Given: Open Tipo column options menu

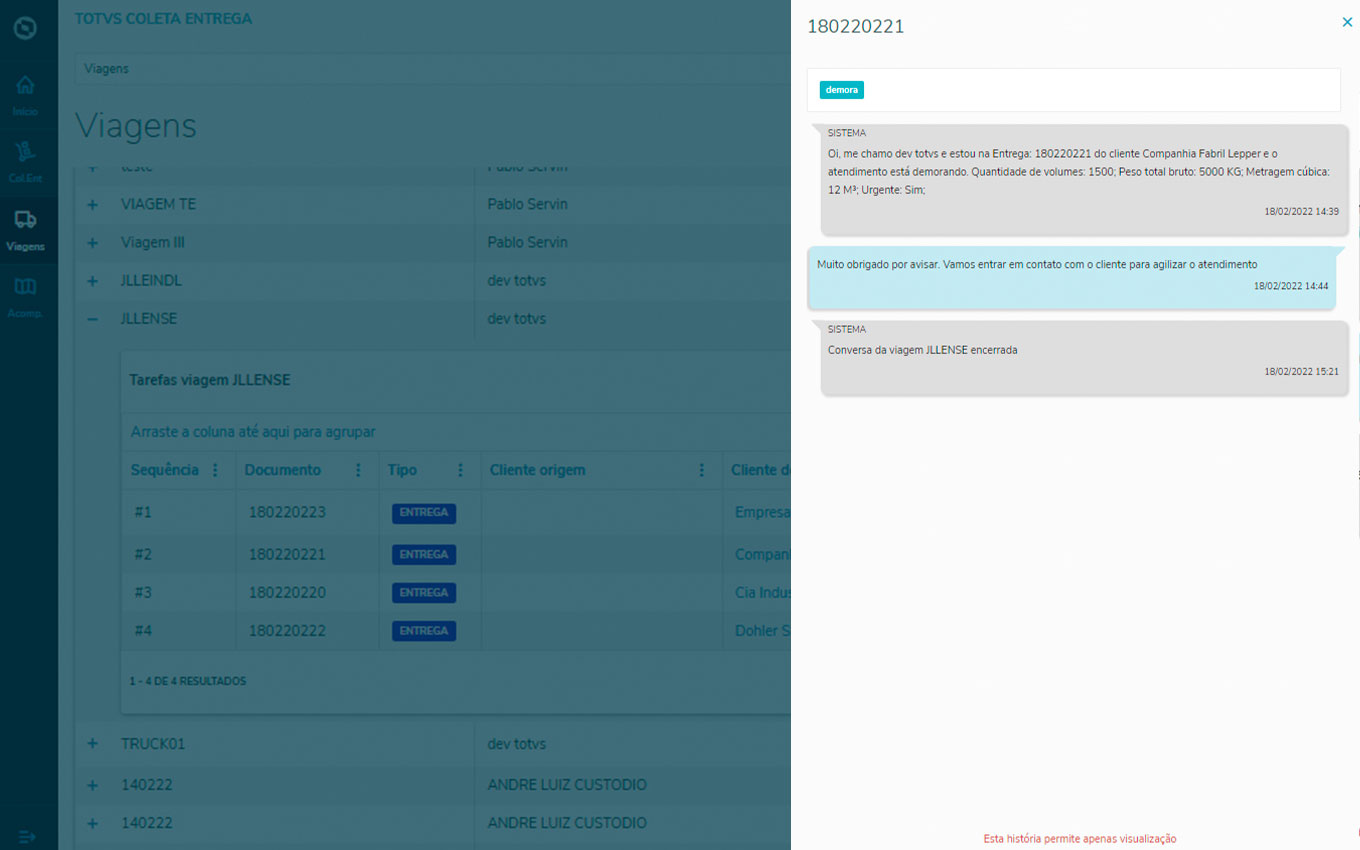Looking at the screenshot, I should [x=460, y=470].
